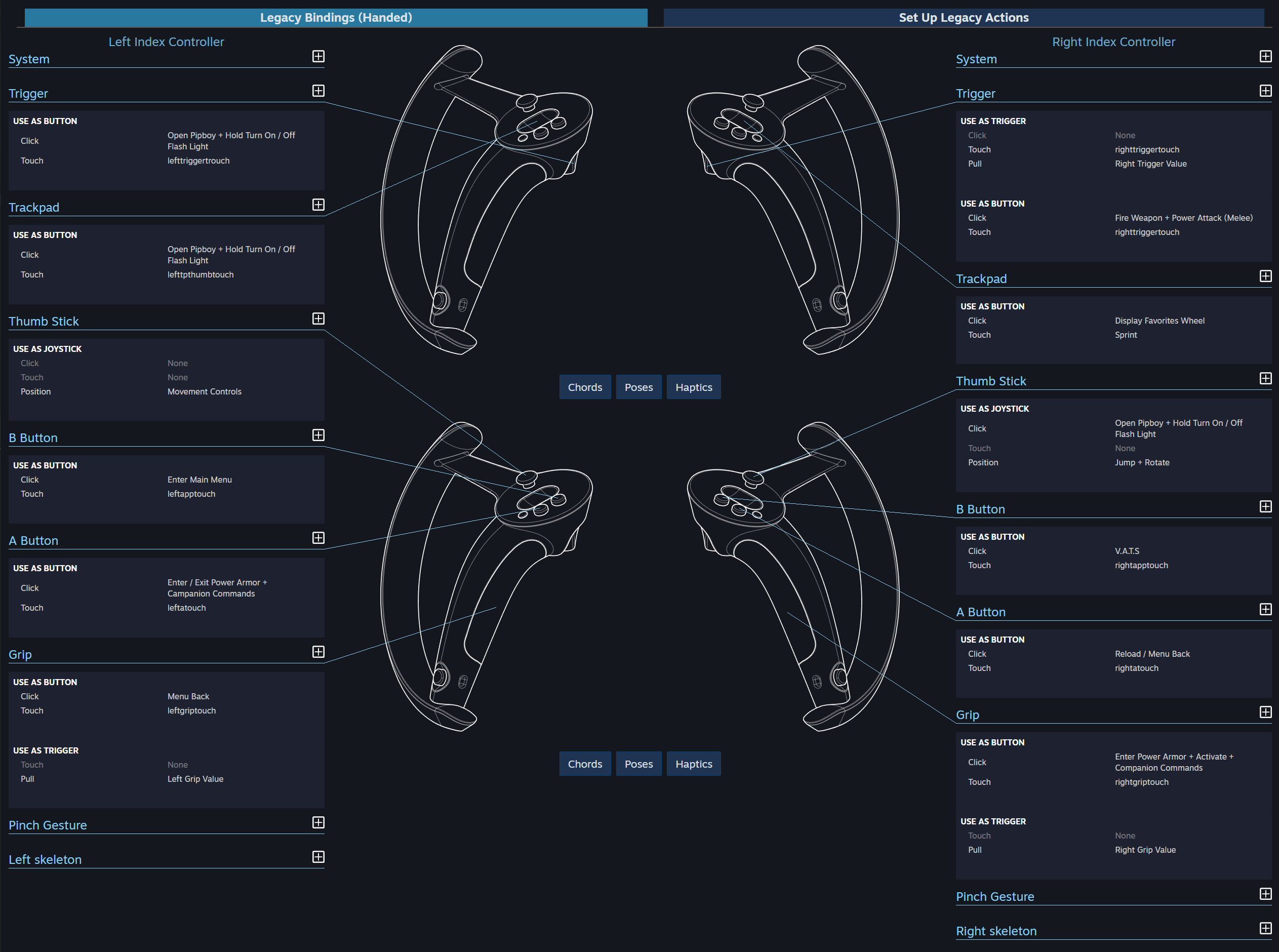
Task: Click plus icon for right A Button
Action: click(1265, 609)
